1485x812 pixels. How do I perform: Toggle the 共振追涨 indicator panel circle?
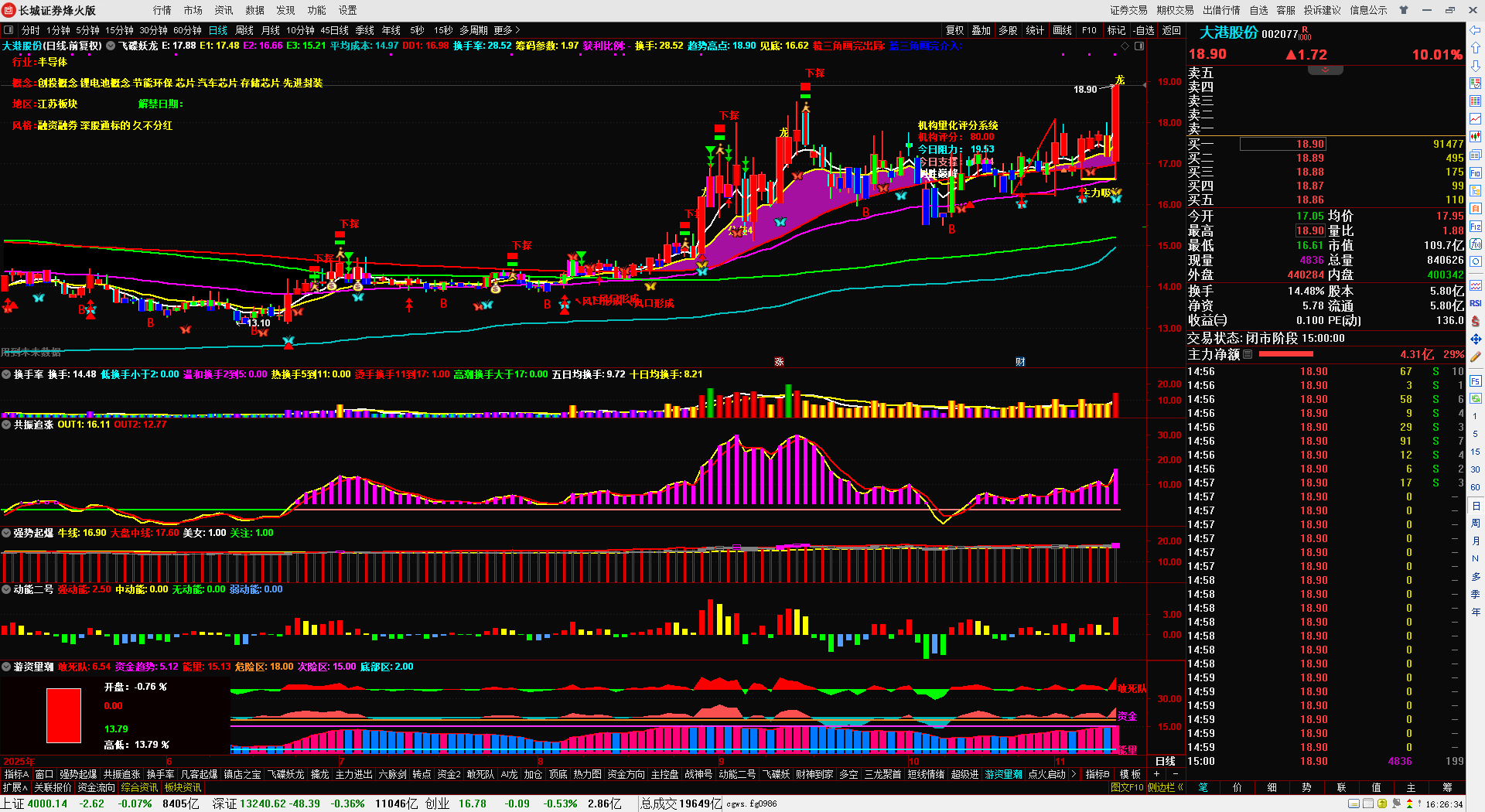pyautogui.click(x=6, y=425)
